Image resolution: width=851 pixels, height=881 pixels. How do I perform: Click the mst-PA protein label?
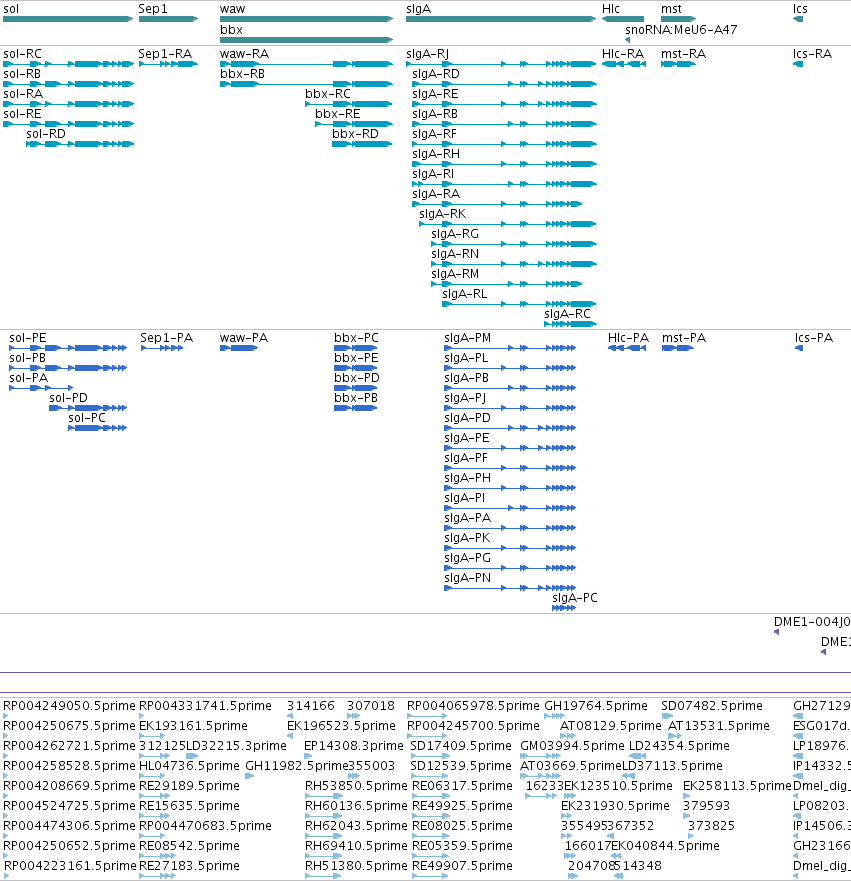click(x=684, y=338)
